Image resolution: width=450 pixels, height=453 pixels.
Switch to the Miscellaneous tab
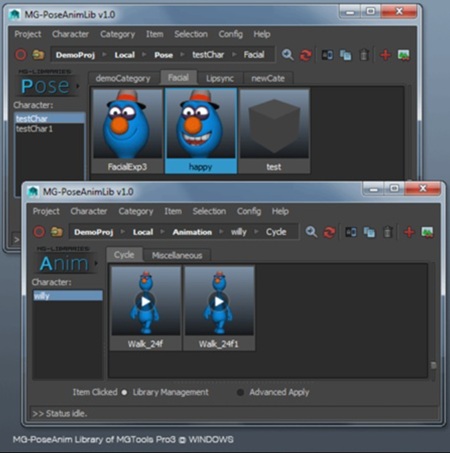click(x=177, y=255)
